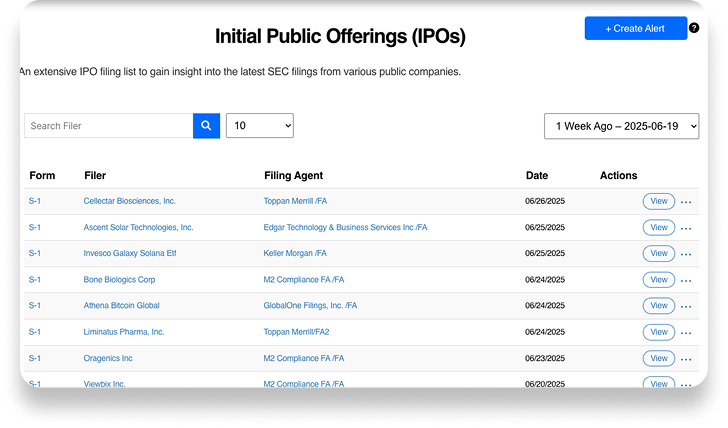View the Cellectar Biosciences filing
728x428 pixels.
658,201
